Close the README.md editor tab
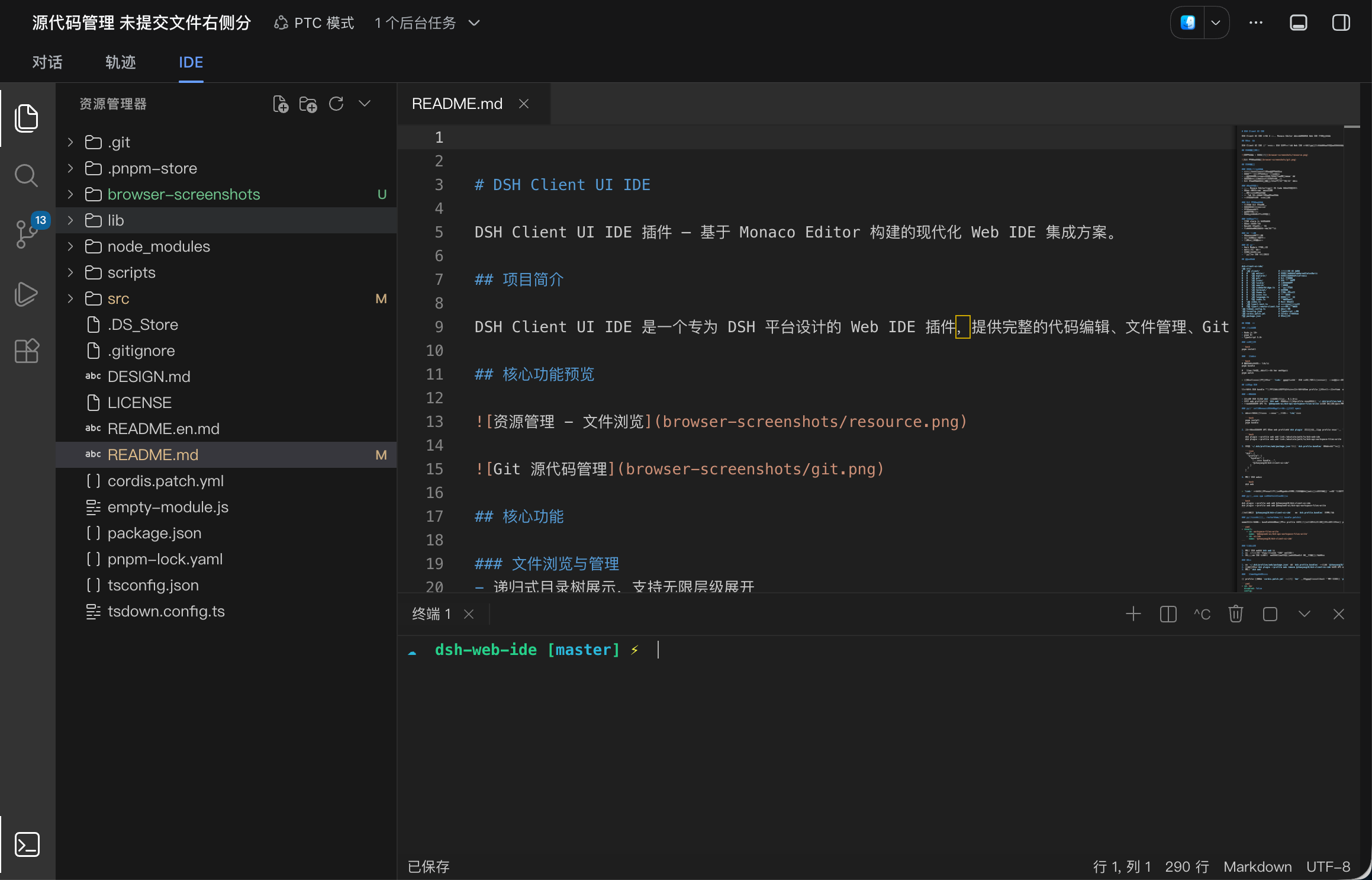This screenshot has width=1372, height=880. (524, 104)
